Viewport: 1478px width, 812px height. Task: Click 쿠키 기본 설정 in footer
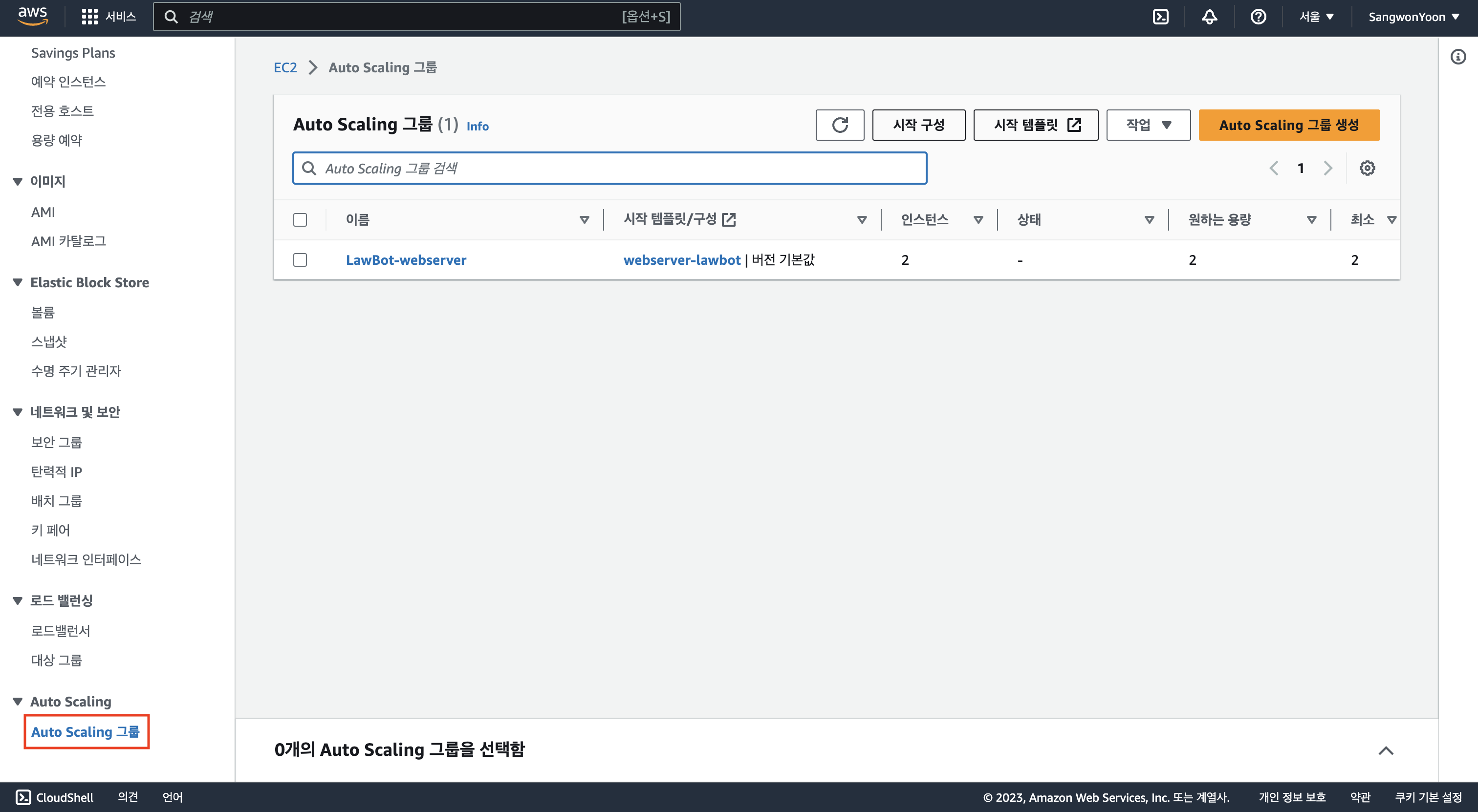coord(1428,797)
